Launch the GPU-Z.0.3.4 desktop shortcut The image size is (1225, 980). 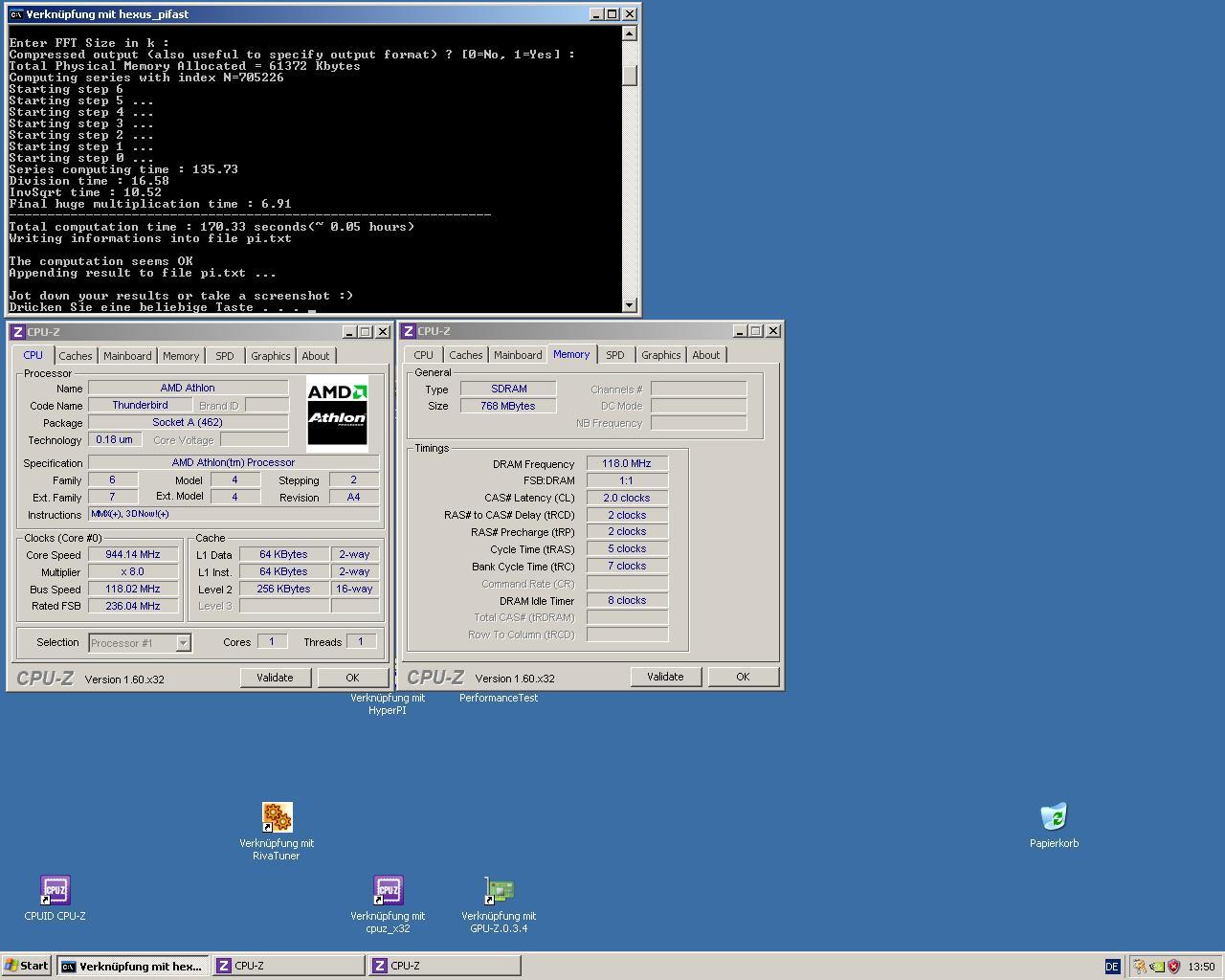point(499,890)
